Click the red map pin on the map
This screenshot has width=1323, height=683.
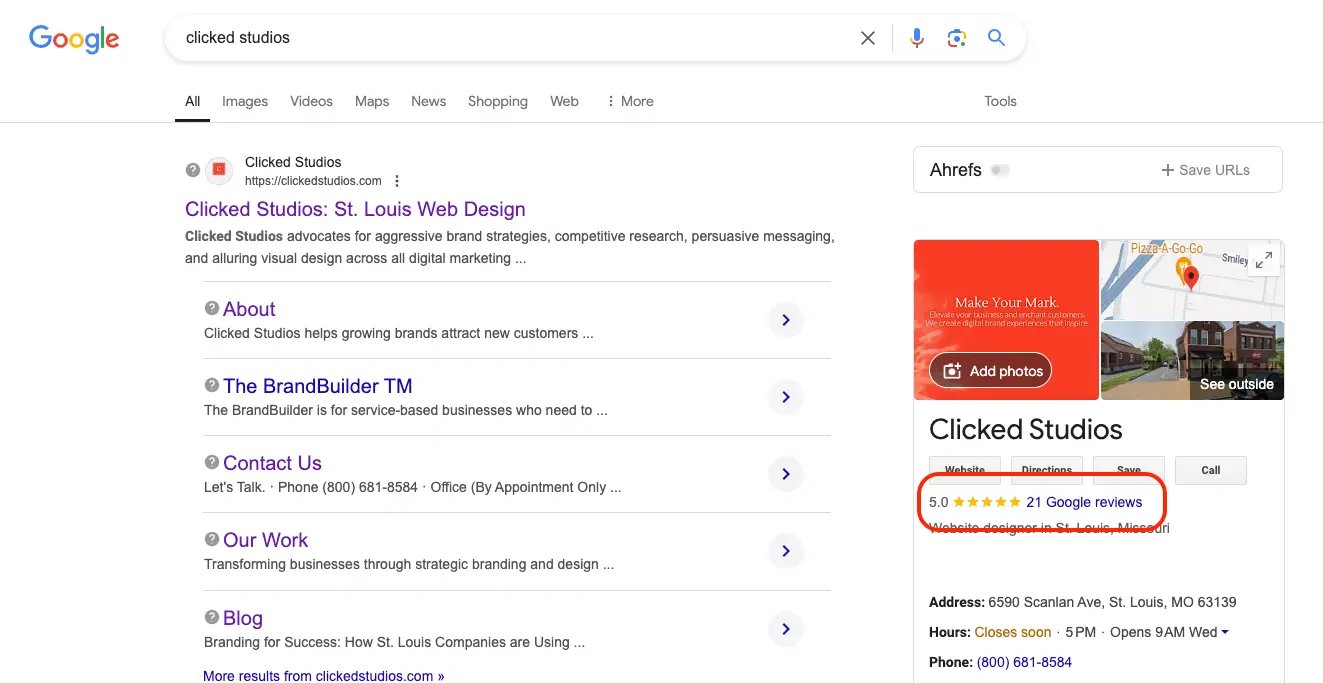(1190, 277)
